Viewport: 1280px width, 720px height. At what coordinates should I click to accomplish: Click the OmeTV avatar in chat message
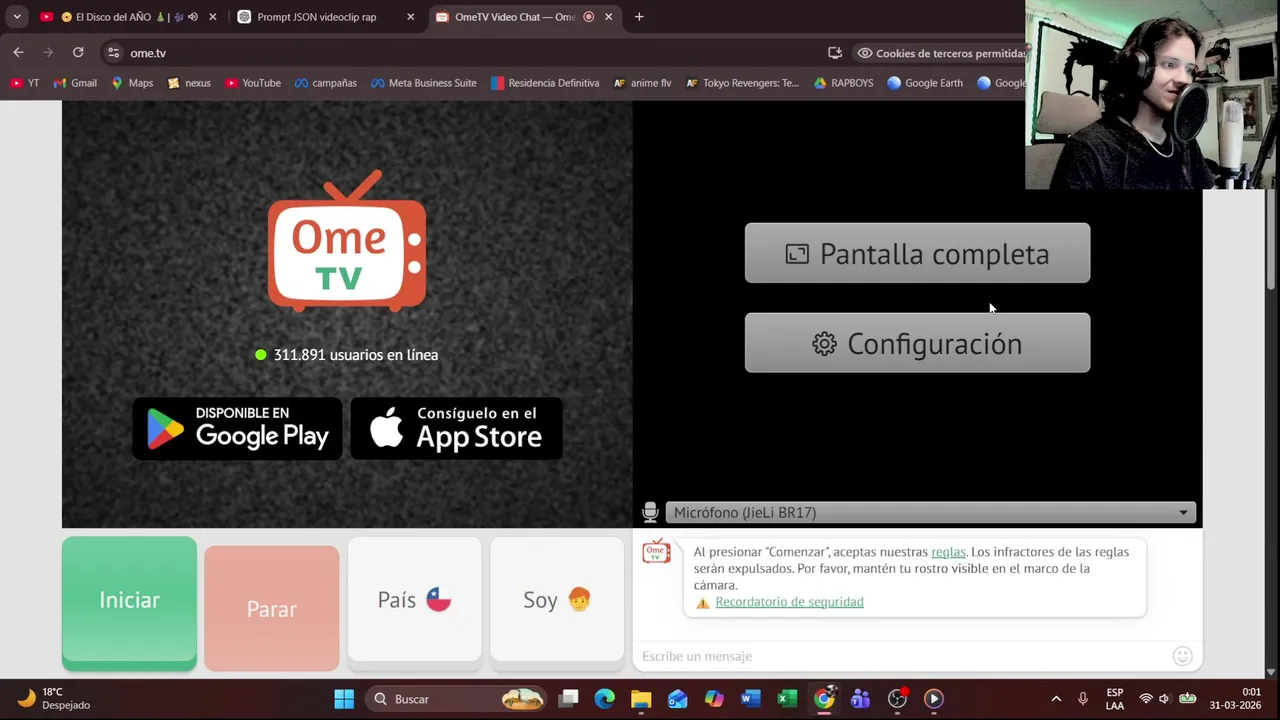pos(656,551)
